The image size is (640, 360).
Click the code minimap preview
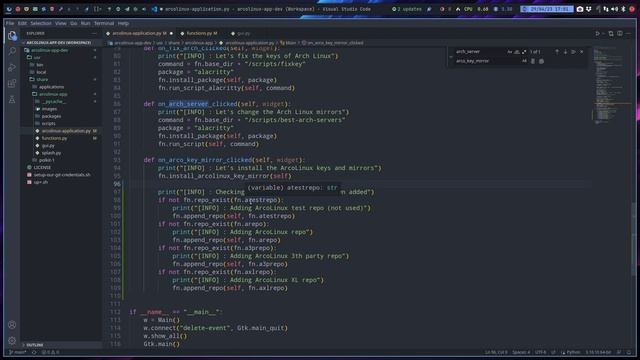(x=611, y=86)
